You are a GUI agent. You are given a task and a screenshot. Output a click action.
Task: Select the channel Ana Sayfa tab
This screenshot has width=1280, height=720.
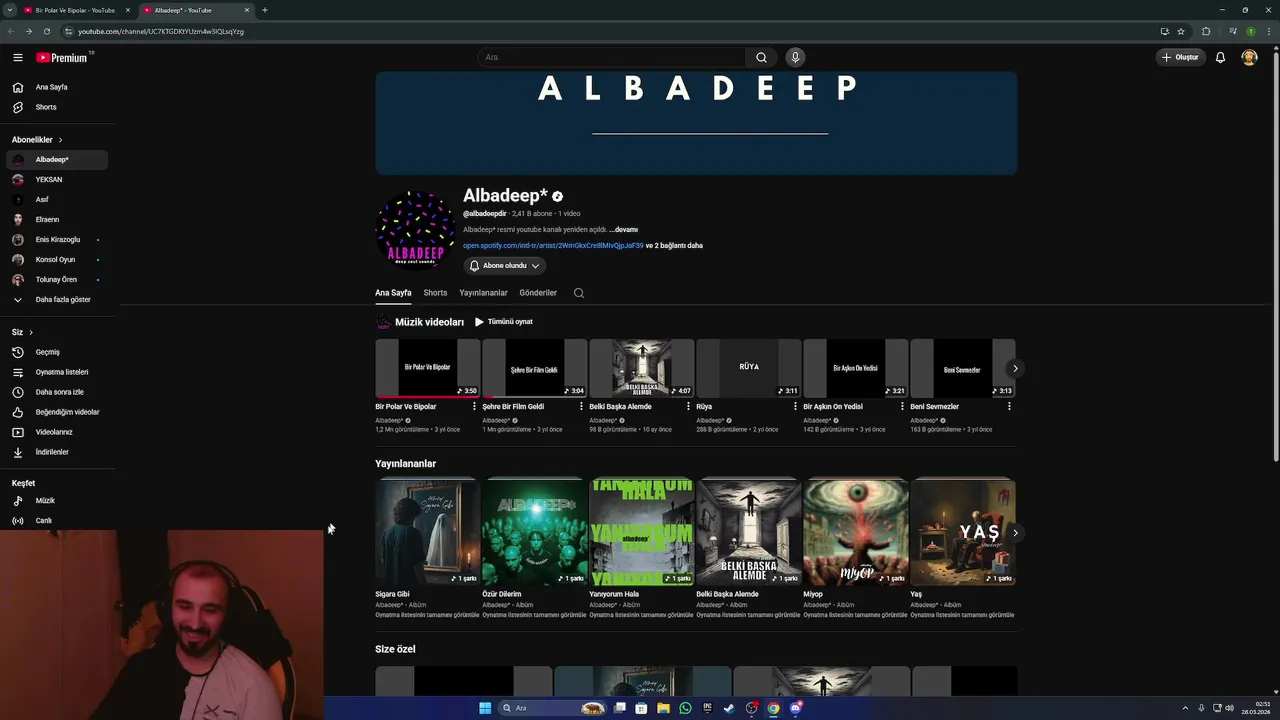(x=393, y=293)
